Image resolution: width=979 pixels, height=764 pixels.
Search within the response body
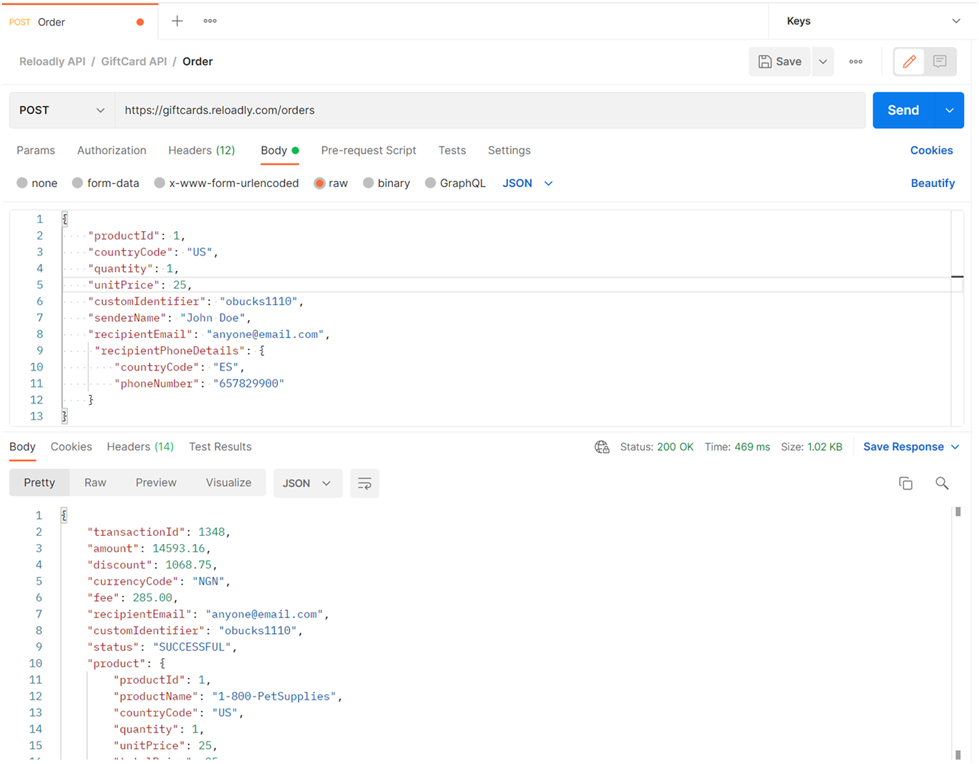coord(942,483)
